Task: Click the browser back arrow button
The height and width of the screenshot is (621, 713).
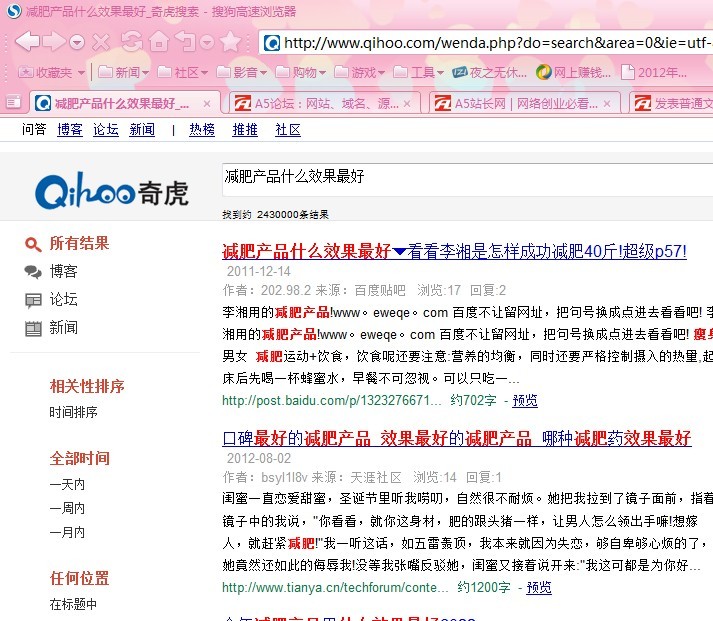Action: [27, 41]
